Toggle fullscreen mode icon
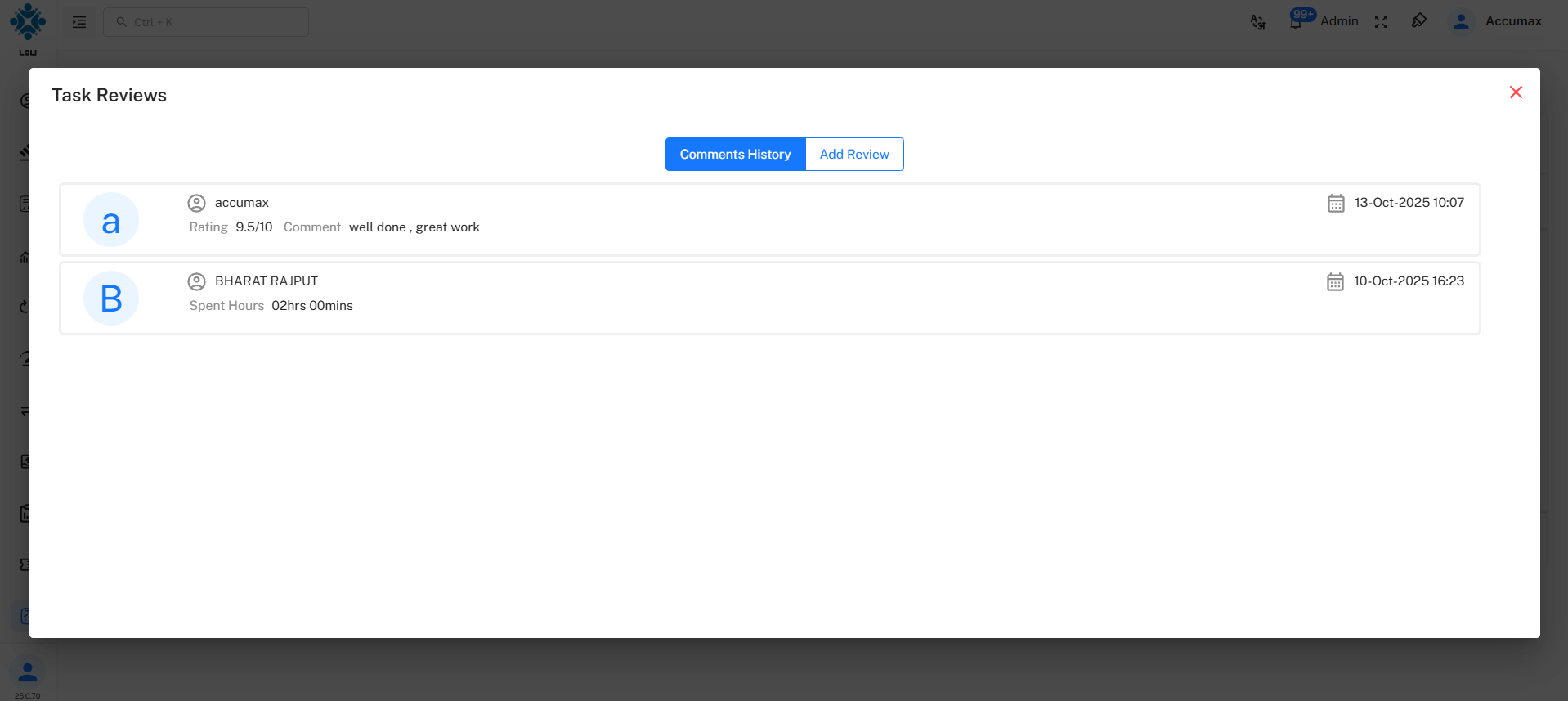 pos(1381,22)
